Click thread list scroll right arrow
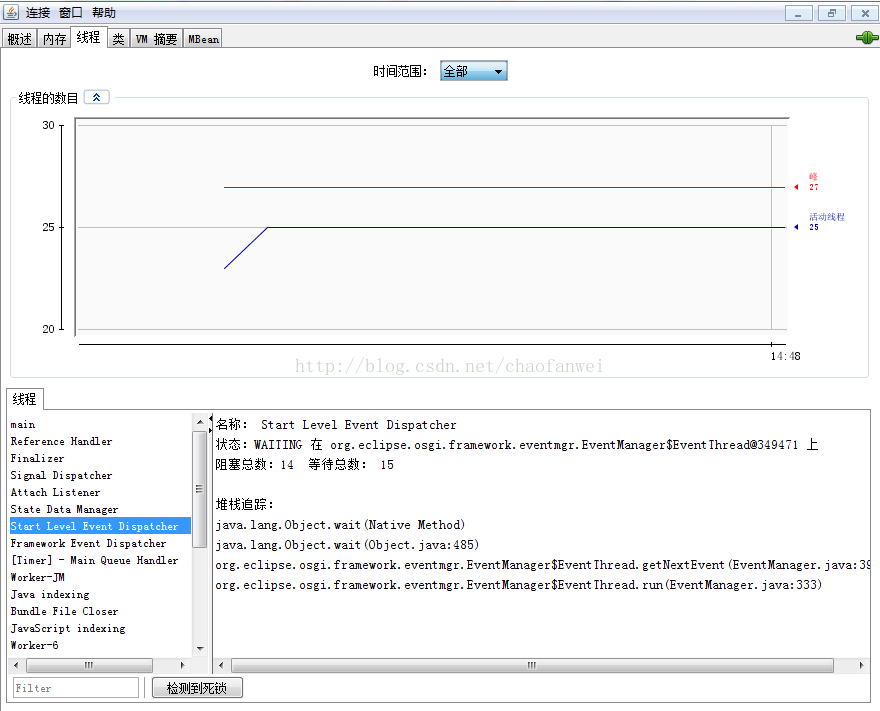 182,665
